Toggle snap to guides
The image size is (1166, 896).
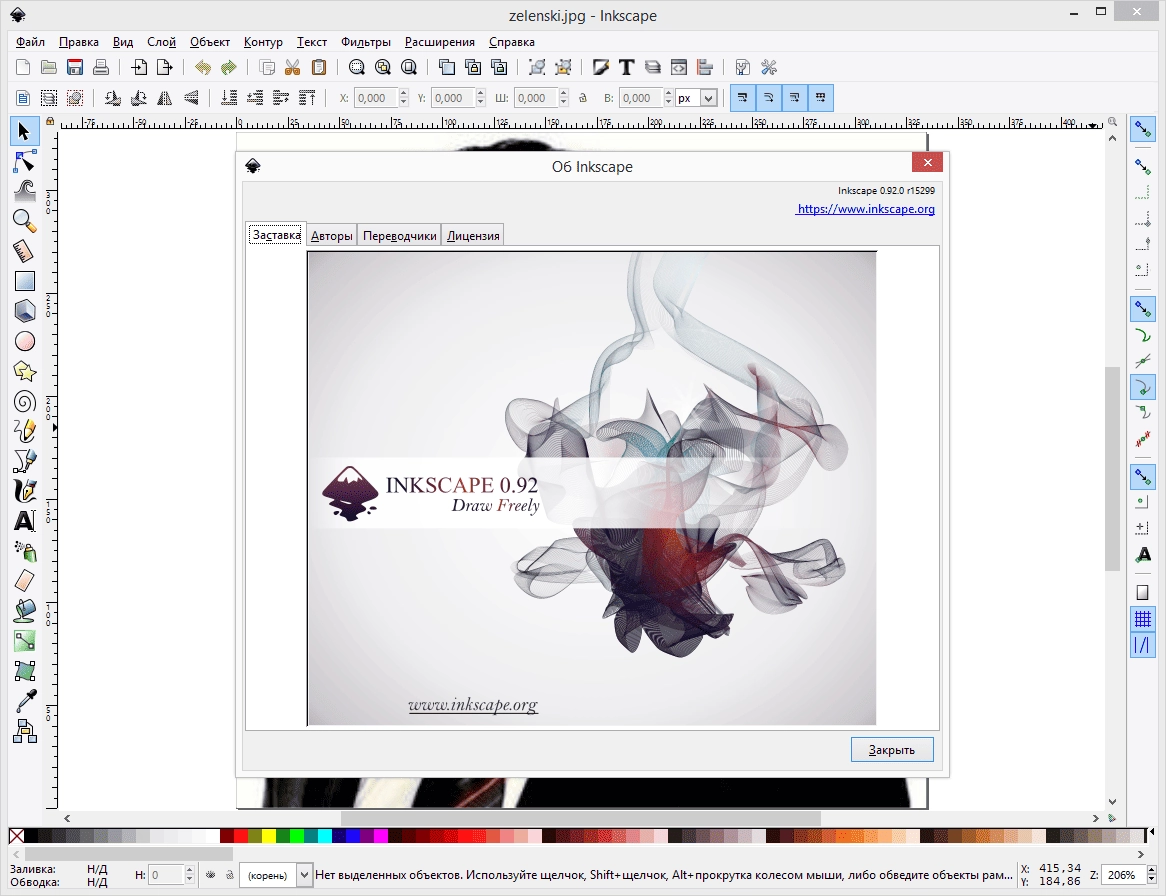(1143, 645)
